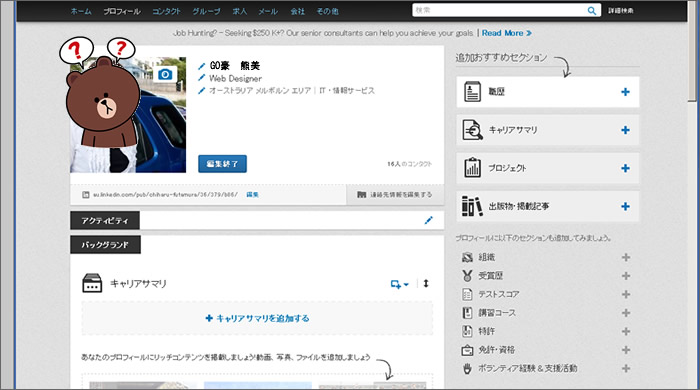This screenshot has height=390, width=700.
Task: Edit activity section pencil icon
Action: (x=429, y=220)
